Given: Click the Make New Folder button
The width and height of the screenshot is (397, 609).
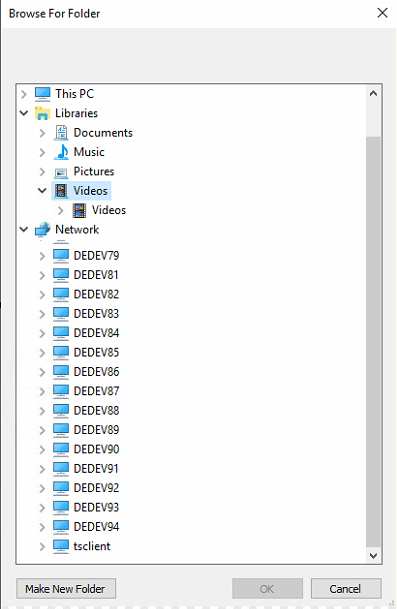Looking at the screenshot, I should 66,589.
